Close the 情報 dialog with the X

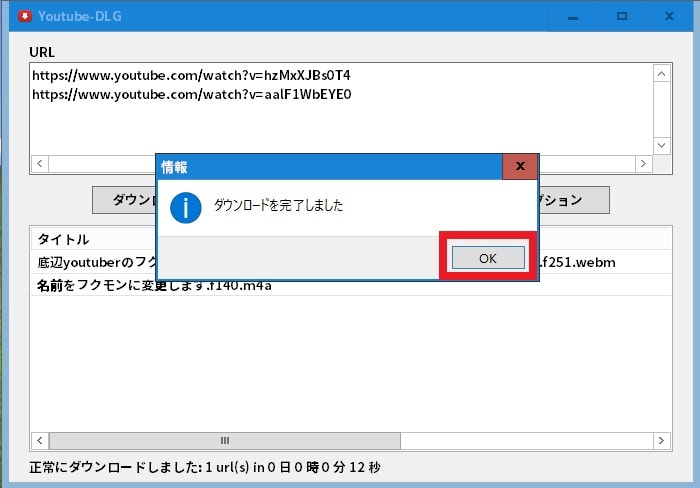pos(520,167)
